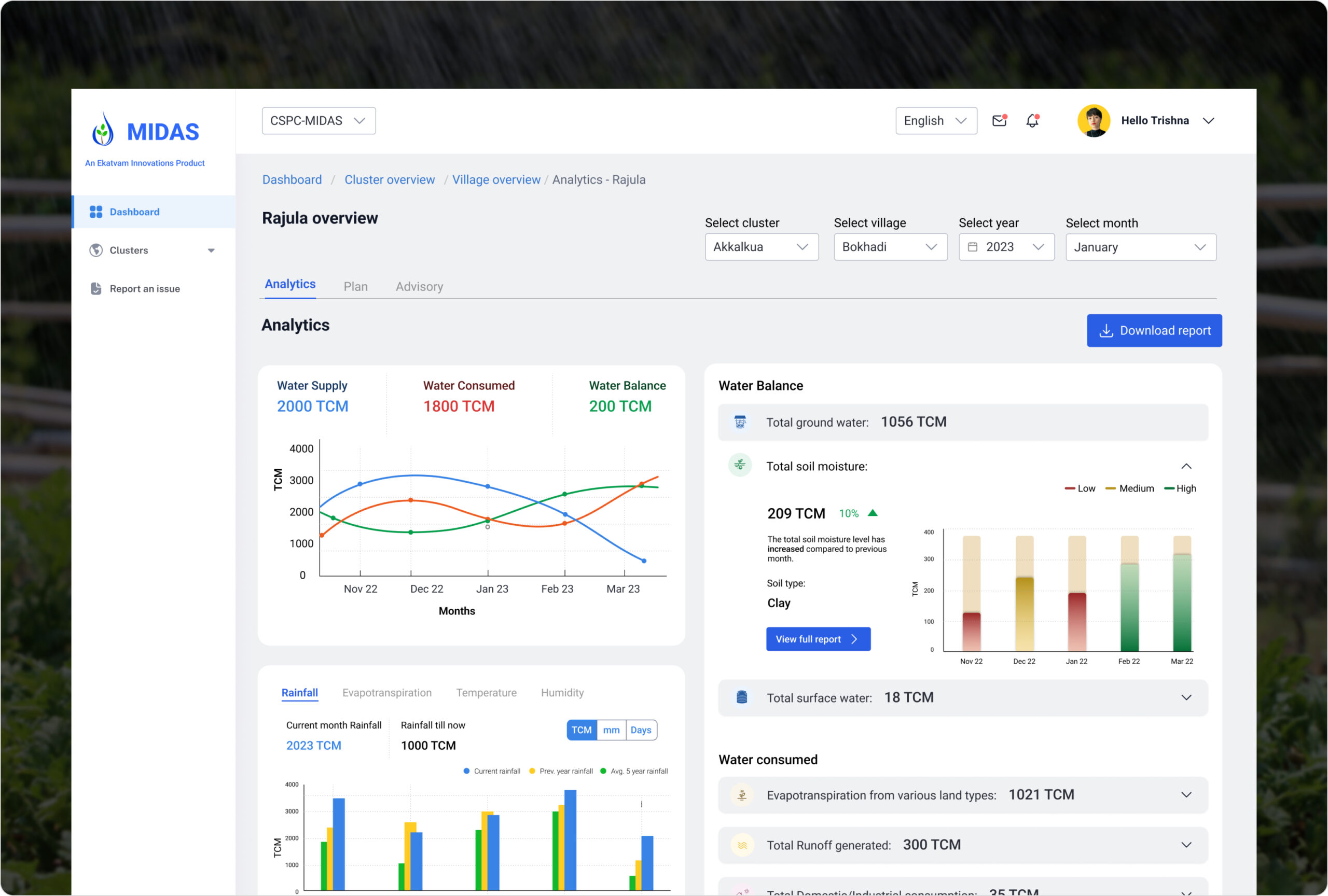Screen dimensions: 1328x896
Task: Click the total ground water well icon
Action: click(x=740, y=422)
